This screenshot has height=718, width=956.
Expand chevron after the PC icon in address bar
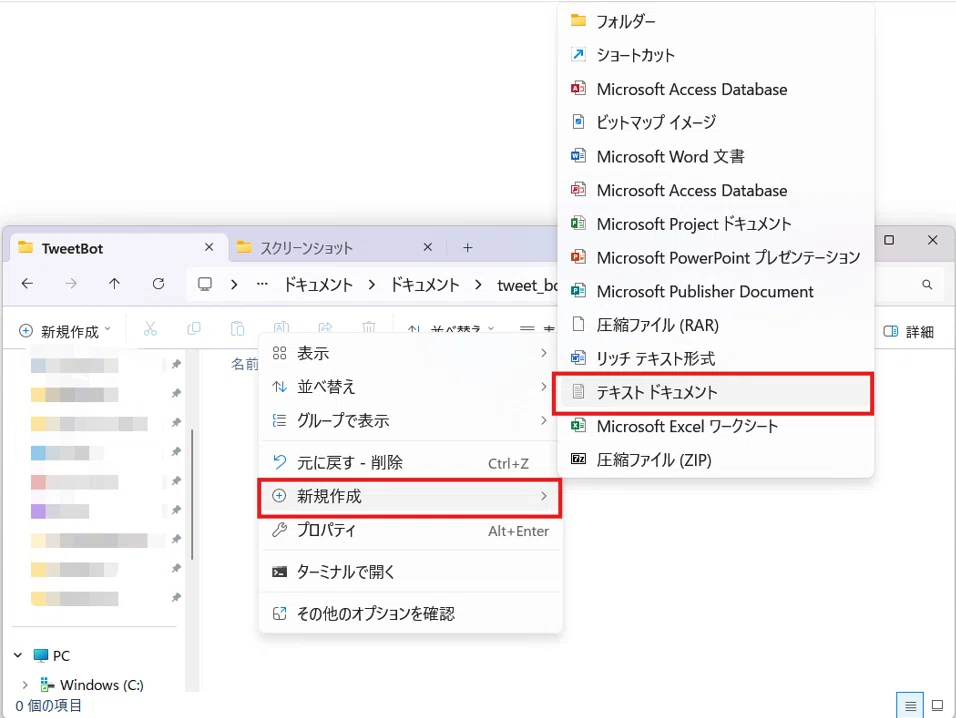[234, 285]
